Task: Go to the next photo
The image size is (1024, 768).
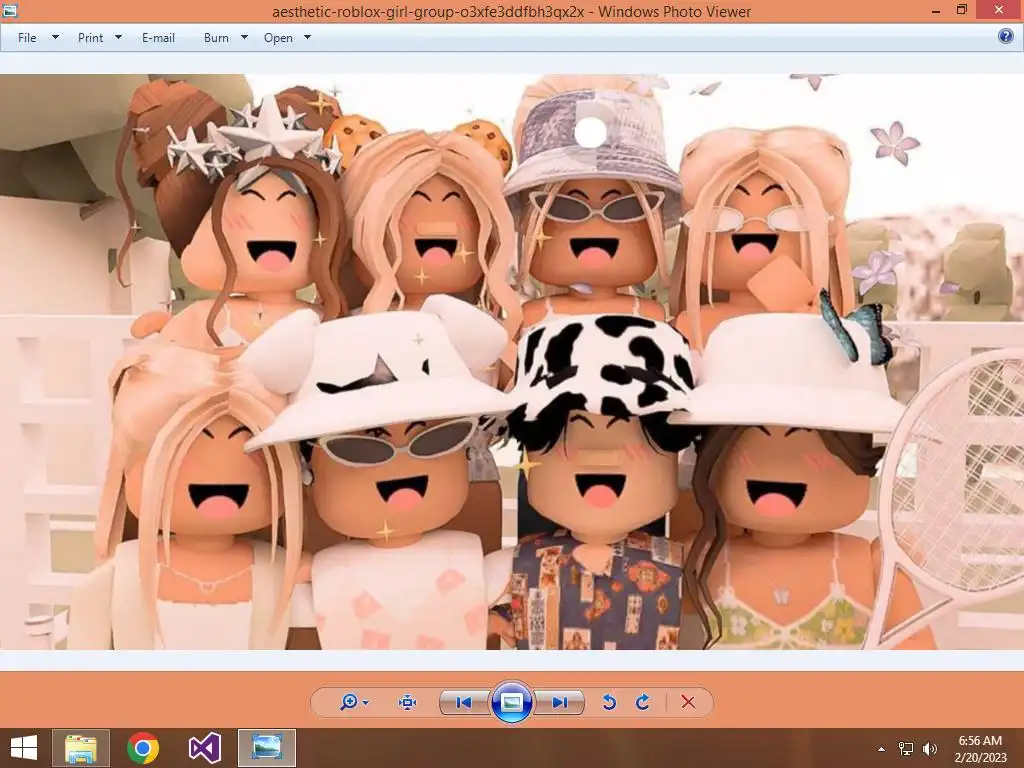Action: tap(560, 702)
